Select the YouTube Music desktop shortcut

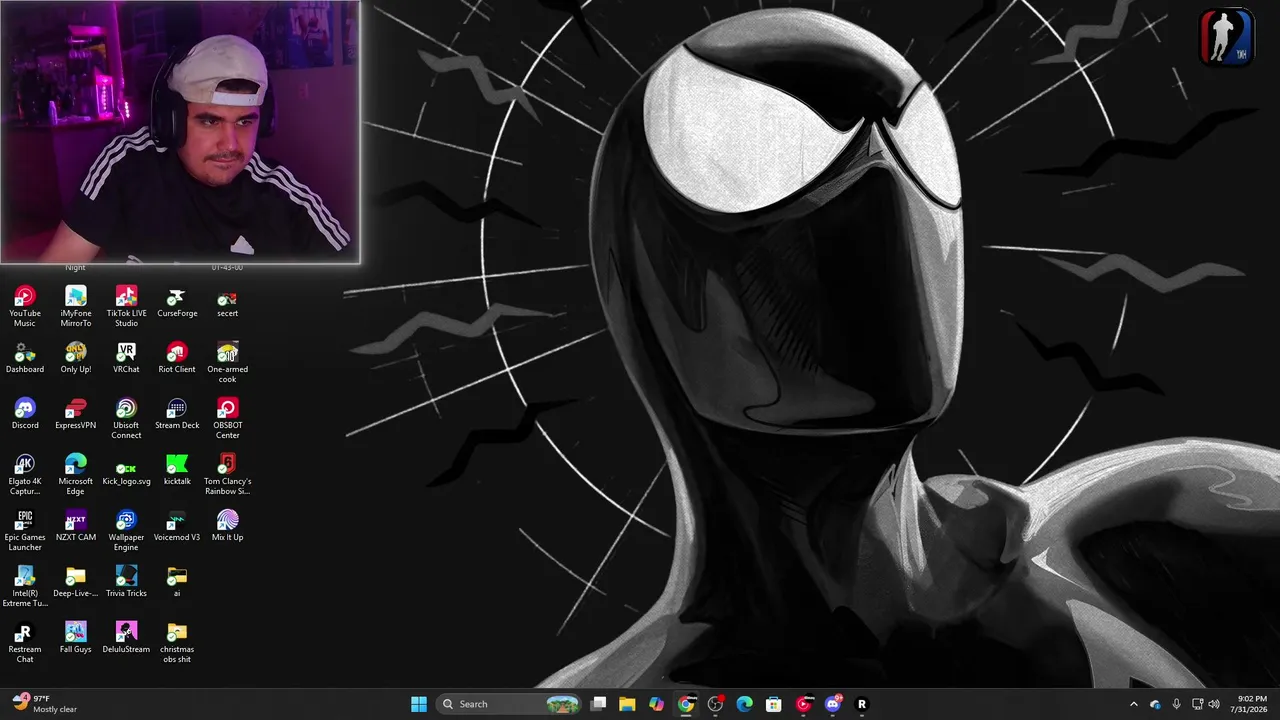(x=25, y=306)
